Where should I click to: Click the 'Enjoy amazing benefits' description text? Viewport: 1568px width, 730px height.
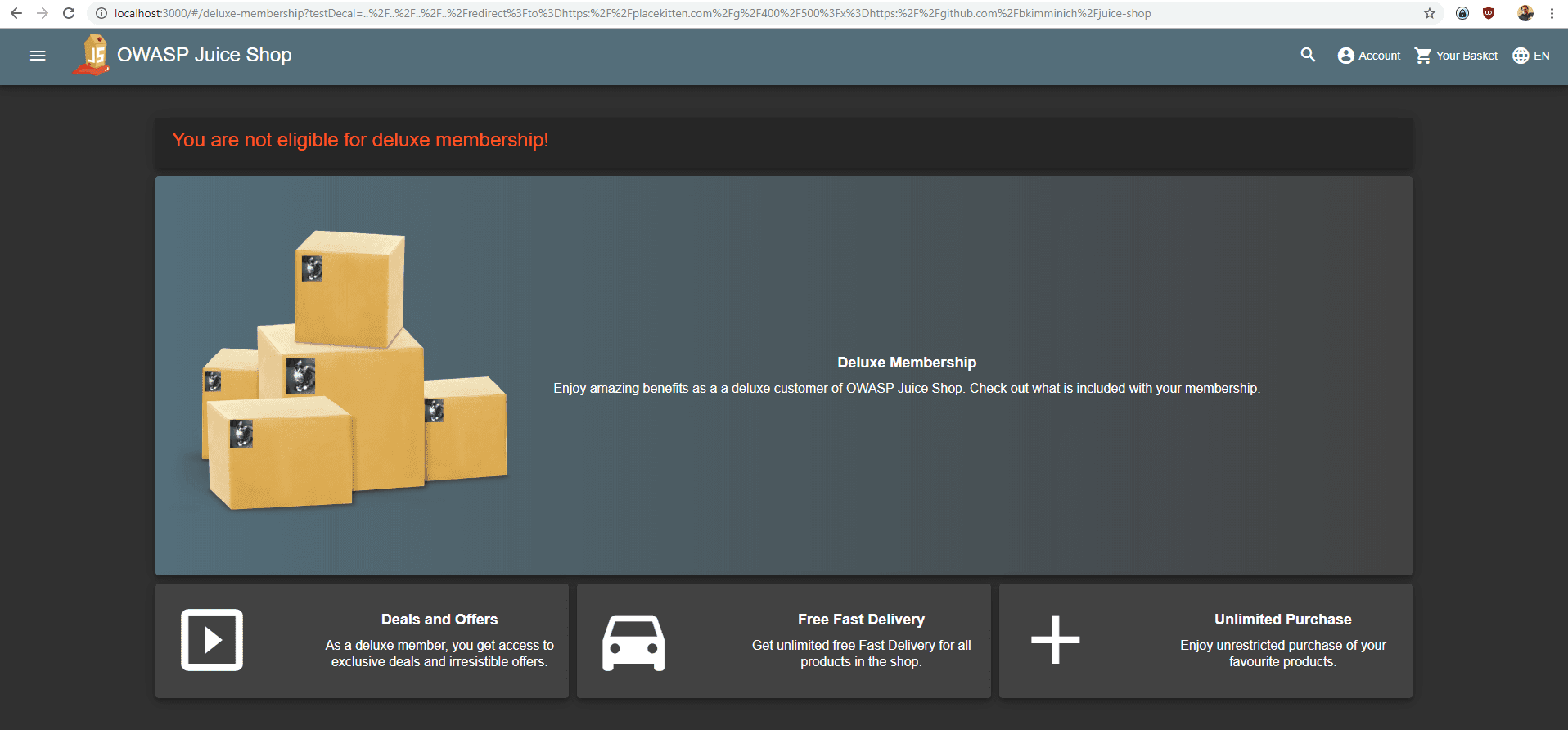907,388
